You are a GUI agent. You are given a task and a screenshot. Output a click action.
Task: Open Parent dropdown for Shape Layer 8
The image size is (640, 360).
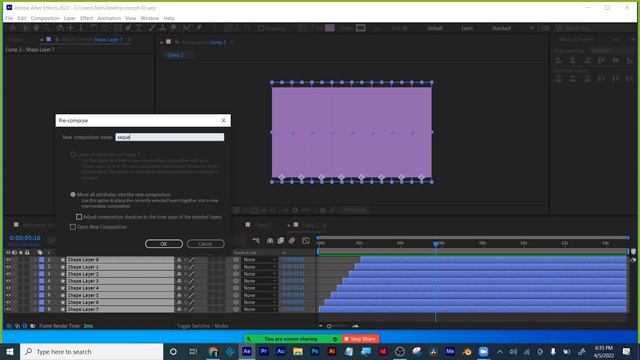point(260,260)
